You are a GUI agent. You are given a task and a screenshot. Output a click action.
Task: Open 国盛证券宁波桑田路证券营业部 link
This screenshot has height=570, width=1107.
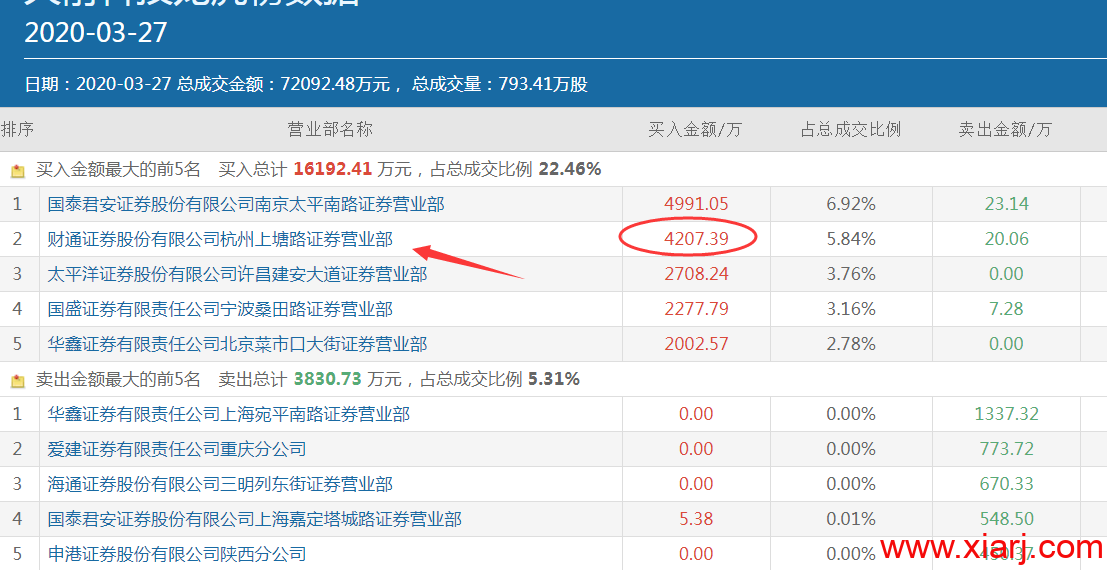tap(220, 309)
